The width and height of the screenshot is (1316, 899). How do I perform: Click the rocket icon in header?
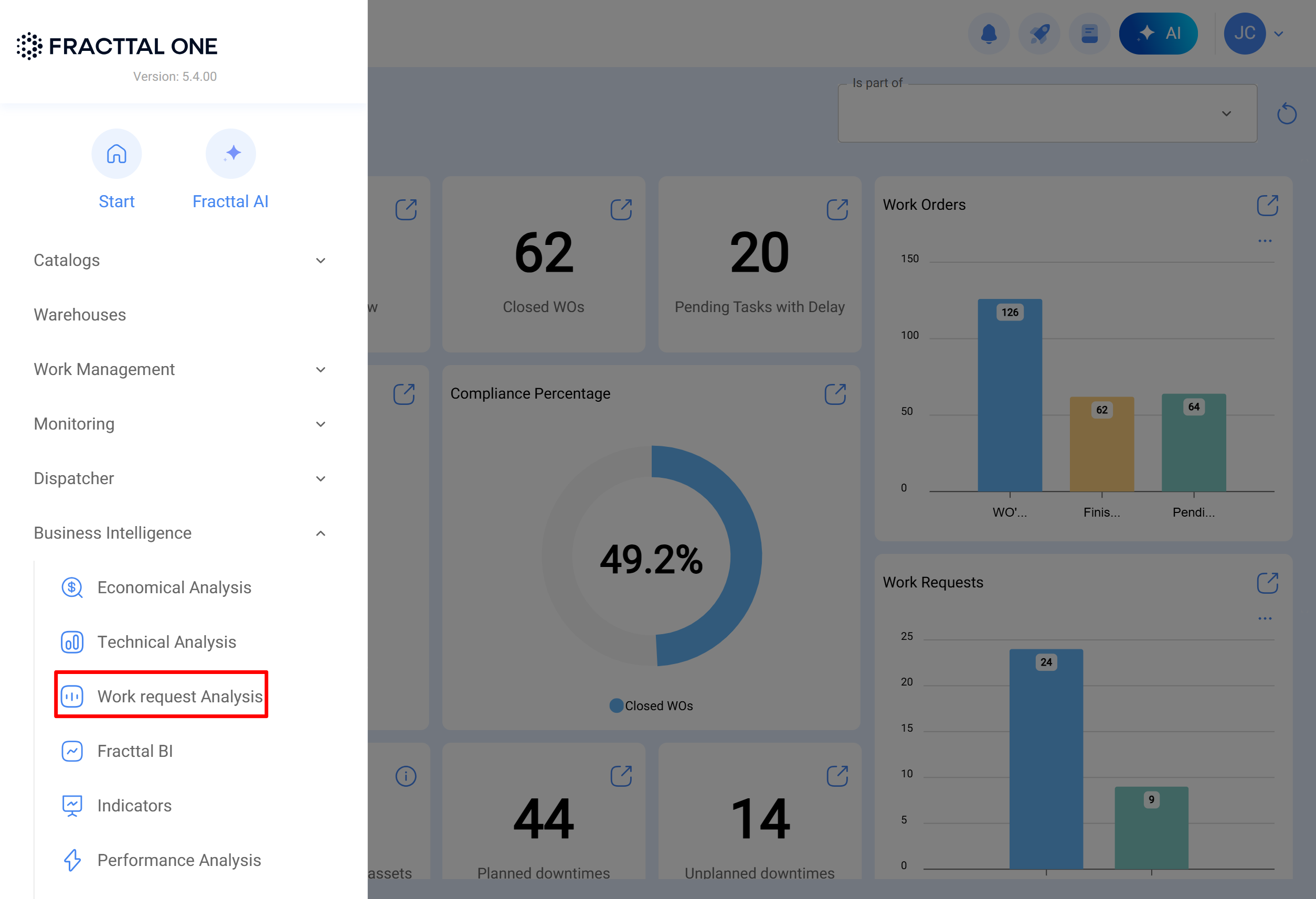click(1038, 34)
